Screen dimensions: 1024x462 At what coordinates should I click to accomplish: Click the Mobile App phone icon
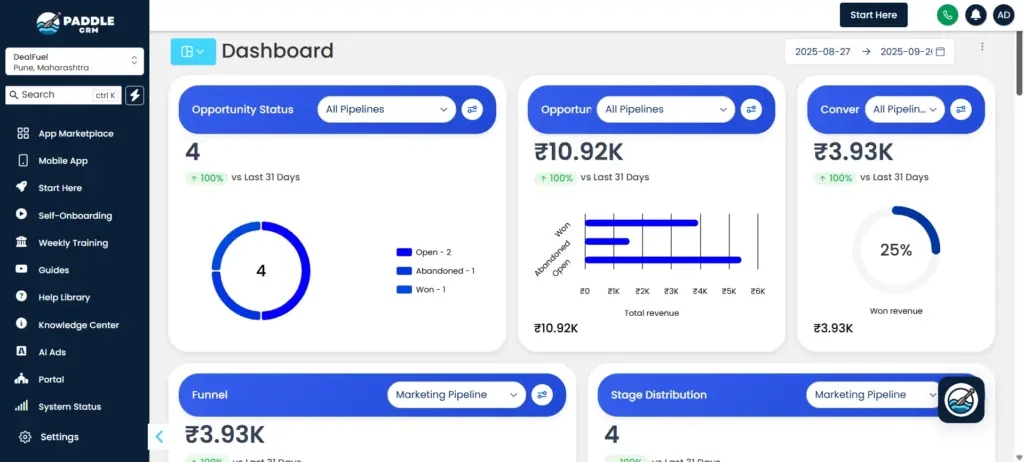23,161
